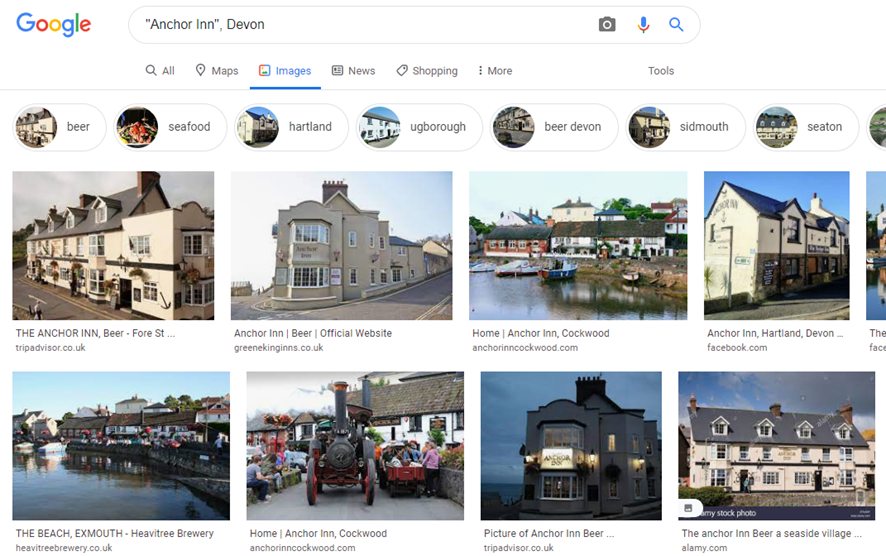Switch to the News tab
Screen dimensions: 886x556
(x=353, y=71)
